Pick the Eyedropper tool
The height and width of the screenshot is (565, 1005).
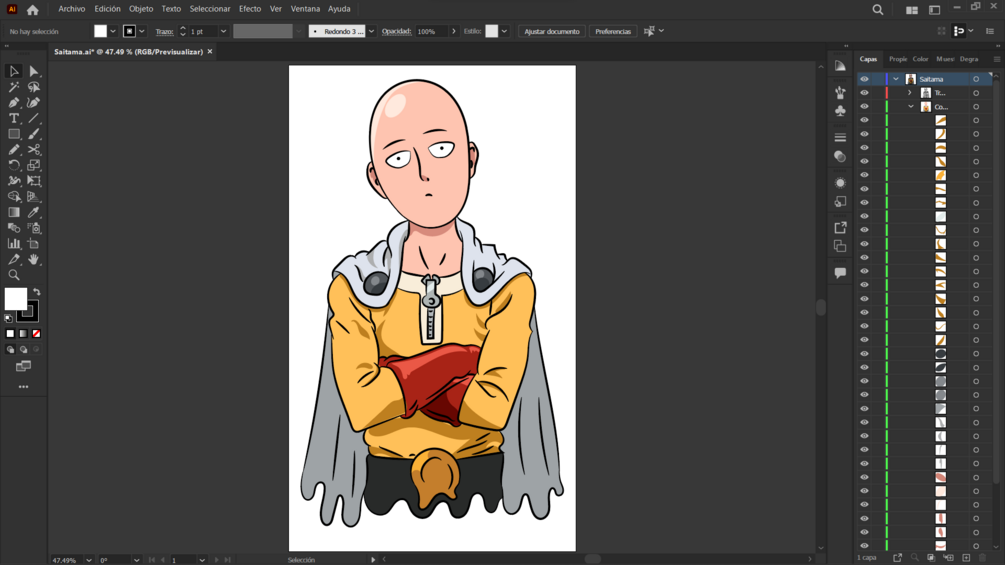pyautogui.click(x=34, y=212)
